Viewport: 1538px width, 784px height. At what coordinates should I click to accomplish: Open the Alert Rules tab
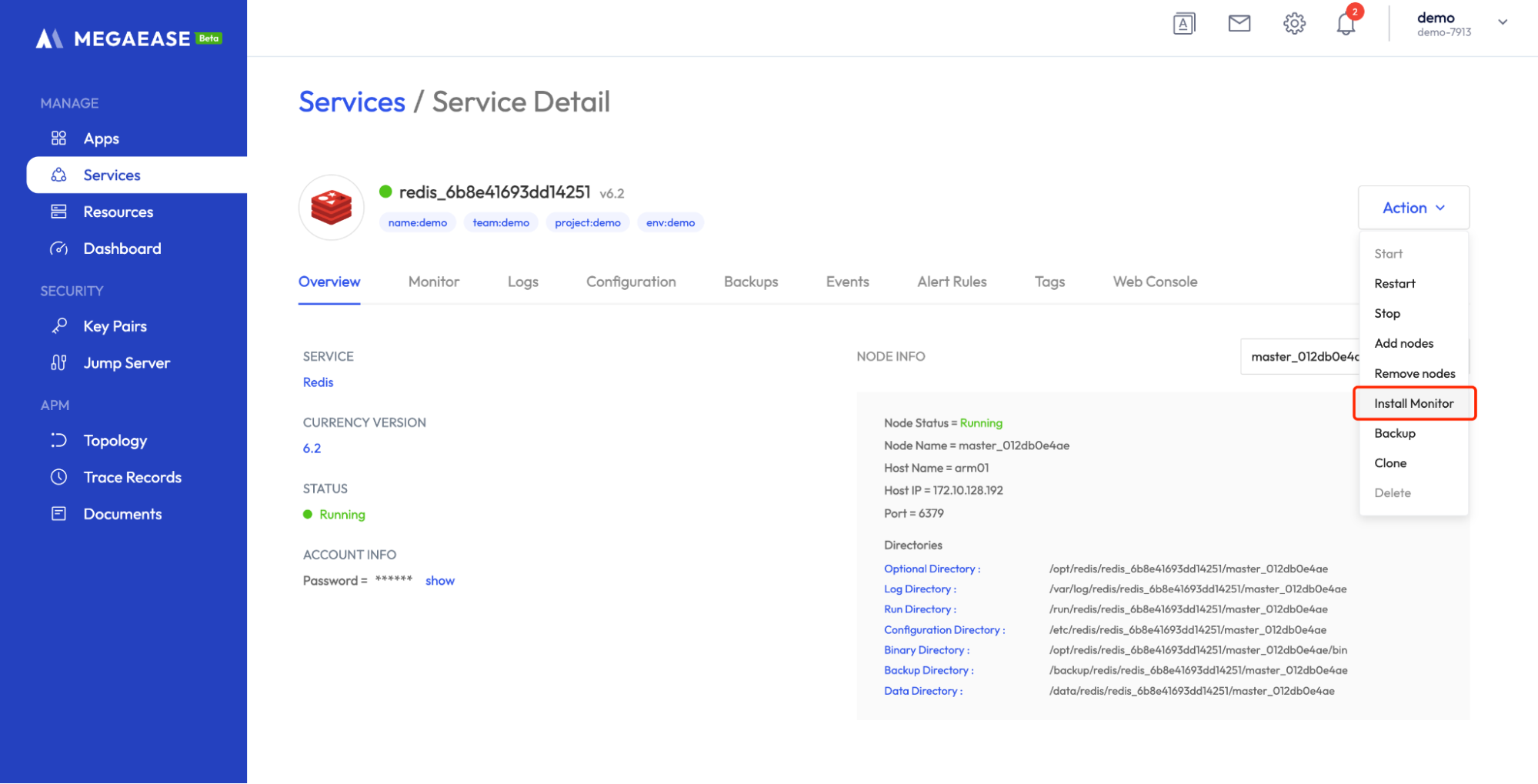point(952,282)
